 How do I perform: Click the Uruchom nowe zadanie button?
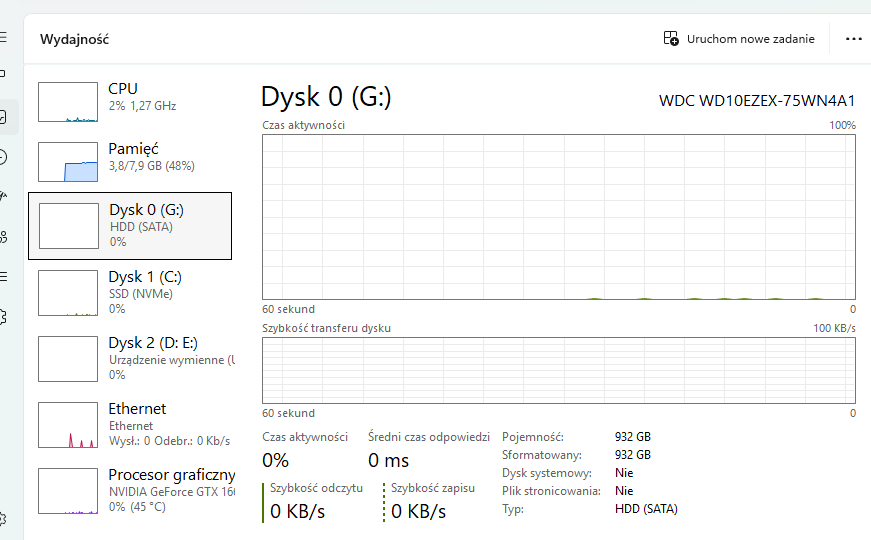tap(739, 39)
